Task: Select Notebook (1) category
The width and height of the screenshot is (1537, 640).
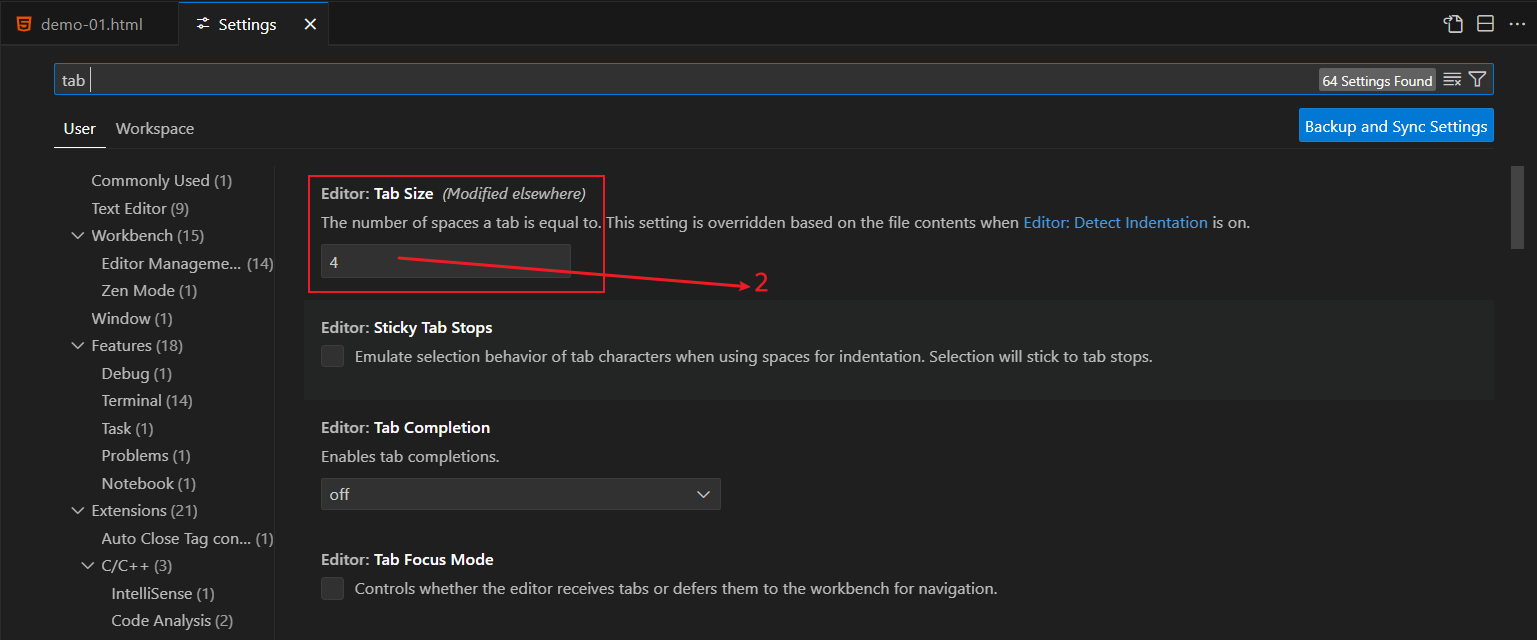Action: tap(149, 484)
